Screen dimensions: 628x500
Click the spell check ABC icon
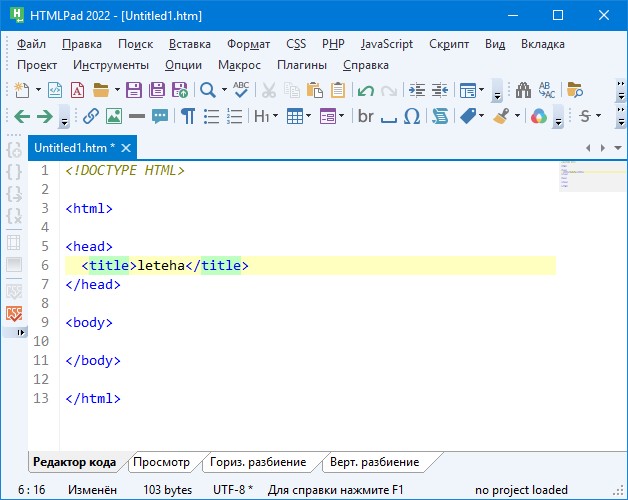(x=240, y=90)
